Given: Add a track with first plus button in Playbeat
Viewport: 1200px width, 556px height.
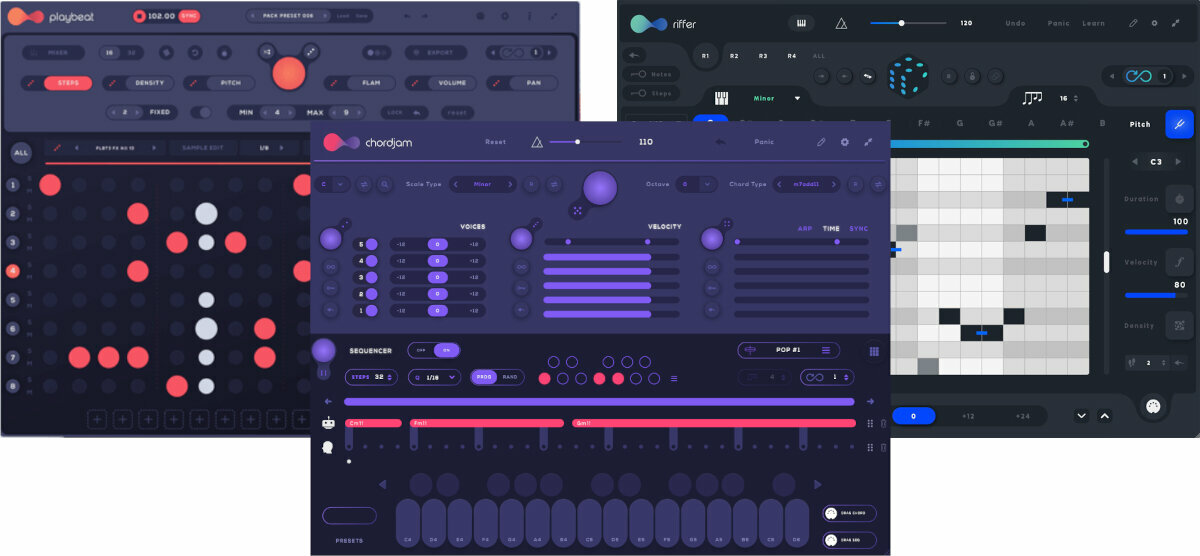Looking at the screenshot, I should [96, 419].
